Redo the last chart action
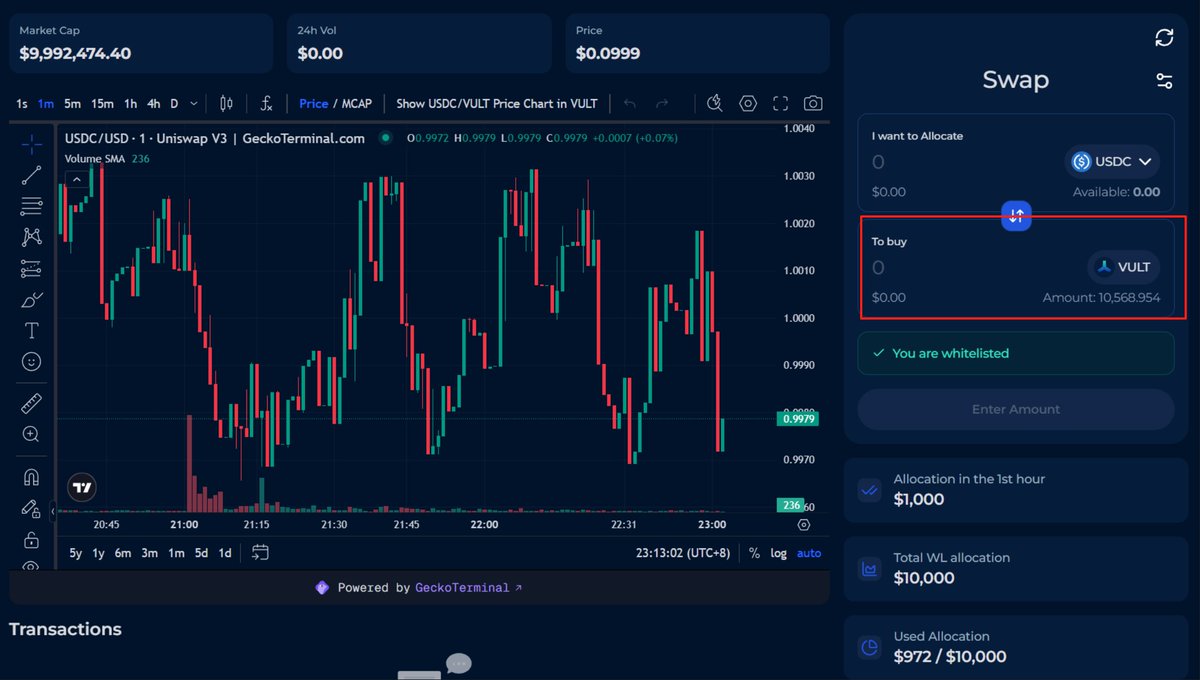Viewport: 1200px width, 680px height. click(x=661, y=103)
